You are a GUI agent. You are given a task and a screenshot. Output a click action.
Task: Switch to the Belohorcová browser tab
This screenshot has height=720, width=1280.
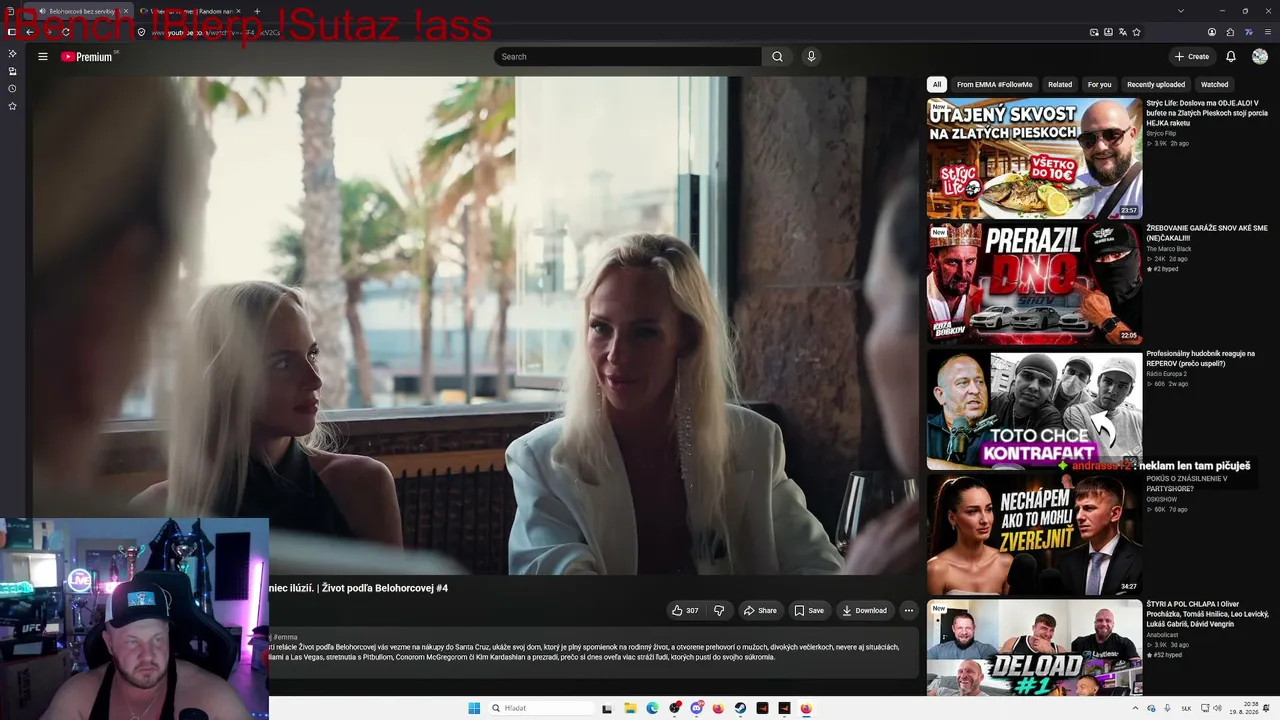pos(78,11)
